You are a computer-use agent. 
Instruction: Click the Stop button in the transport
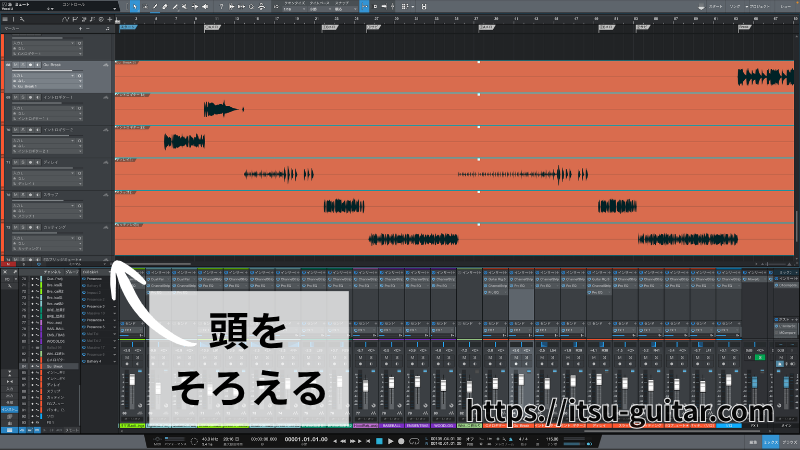click(379, 441)
